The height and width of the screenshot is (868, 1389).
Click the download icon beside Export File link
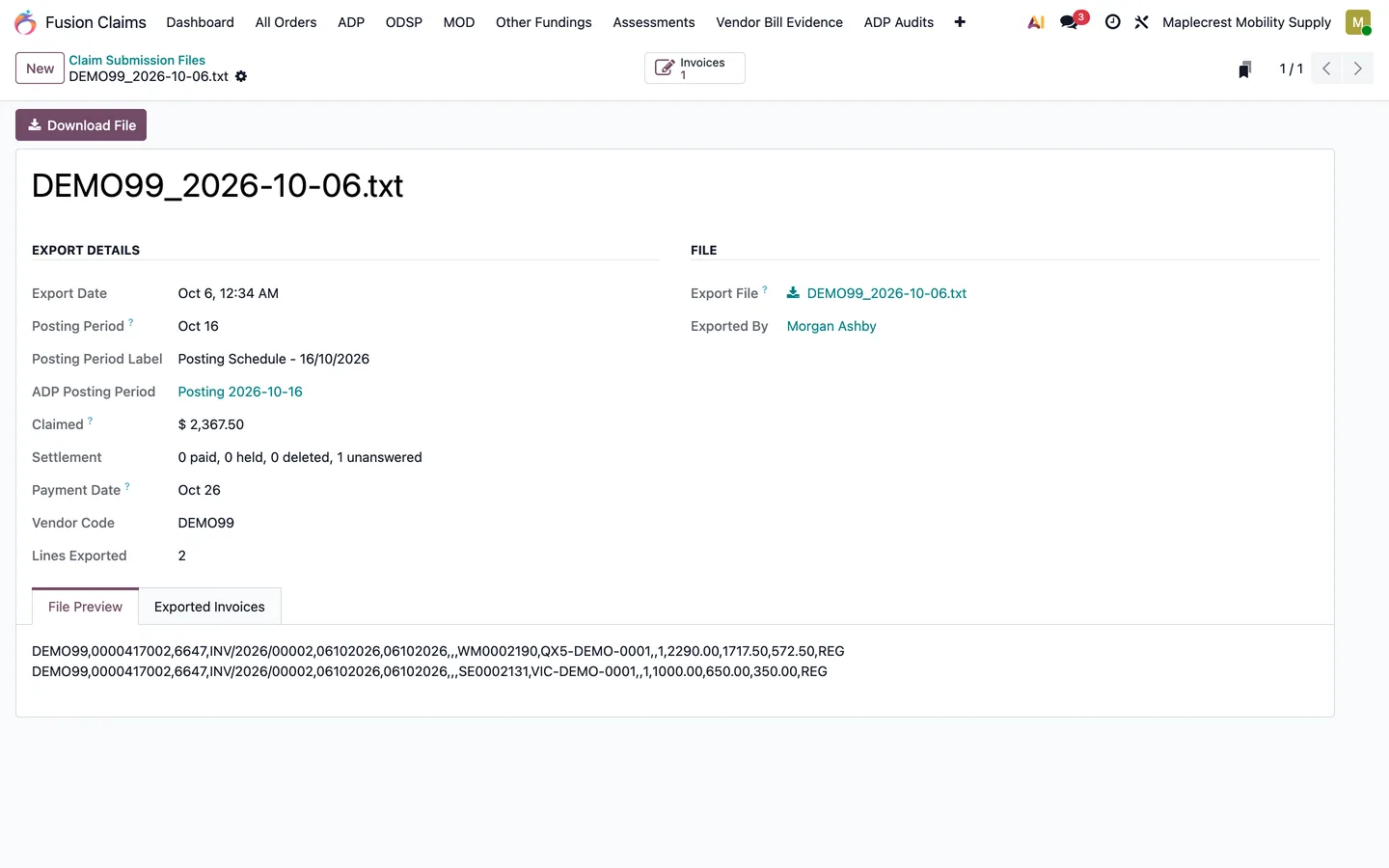(793, 293)
